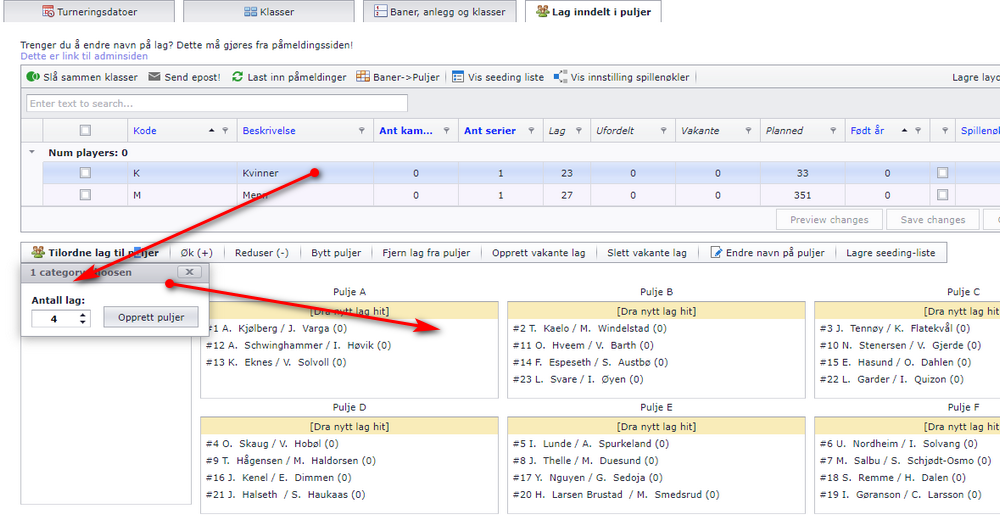Image resolution: width=1000 pixels, height=526 pixels.
Task: Open filter on Ant kam... column
Action: pos(446,131)
